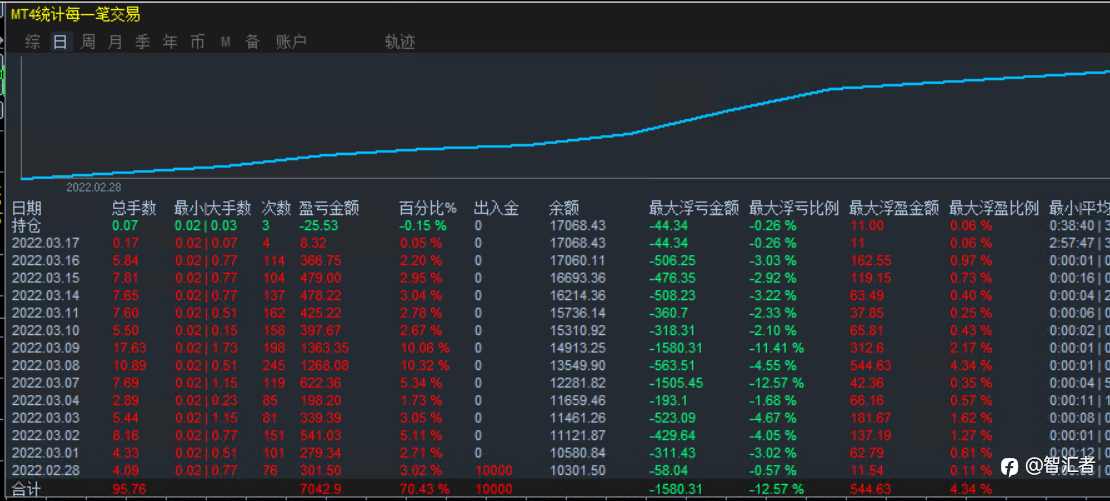
Task: Select the 2022.03.03 date row
Action: pyautogui.click(x=46, y=418)
